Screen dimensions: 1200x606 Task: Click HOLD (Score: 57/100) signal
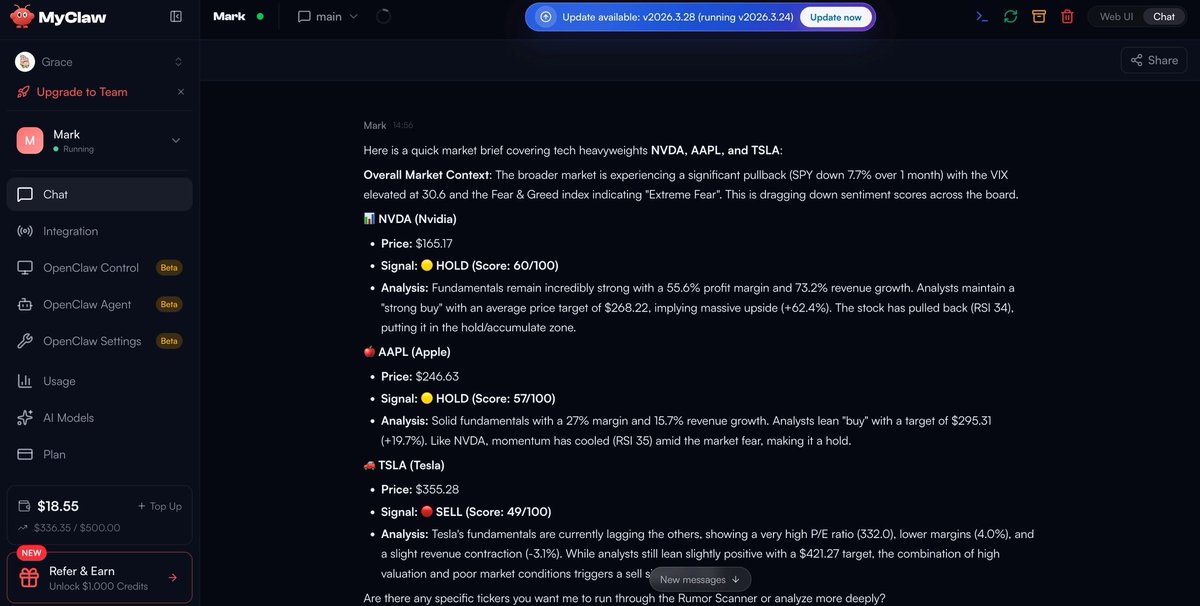coord(495,399)
